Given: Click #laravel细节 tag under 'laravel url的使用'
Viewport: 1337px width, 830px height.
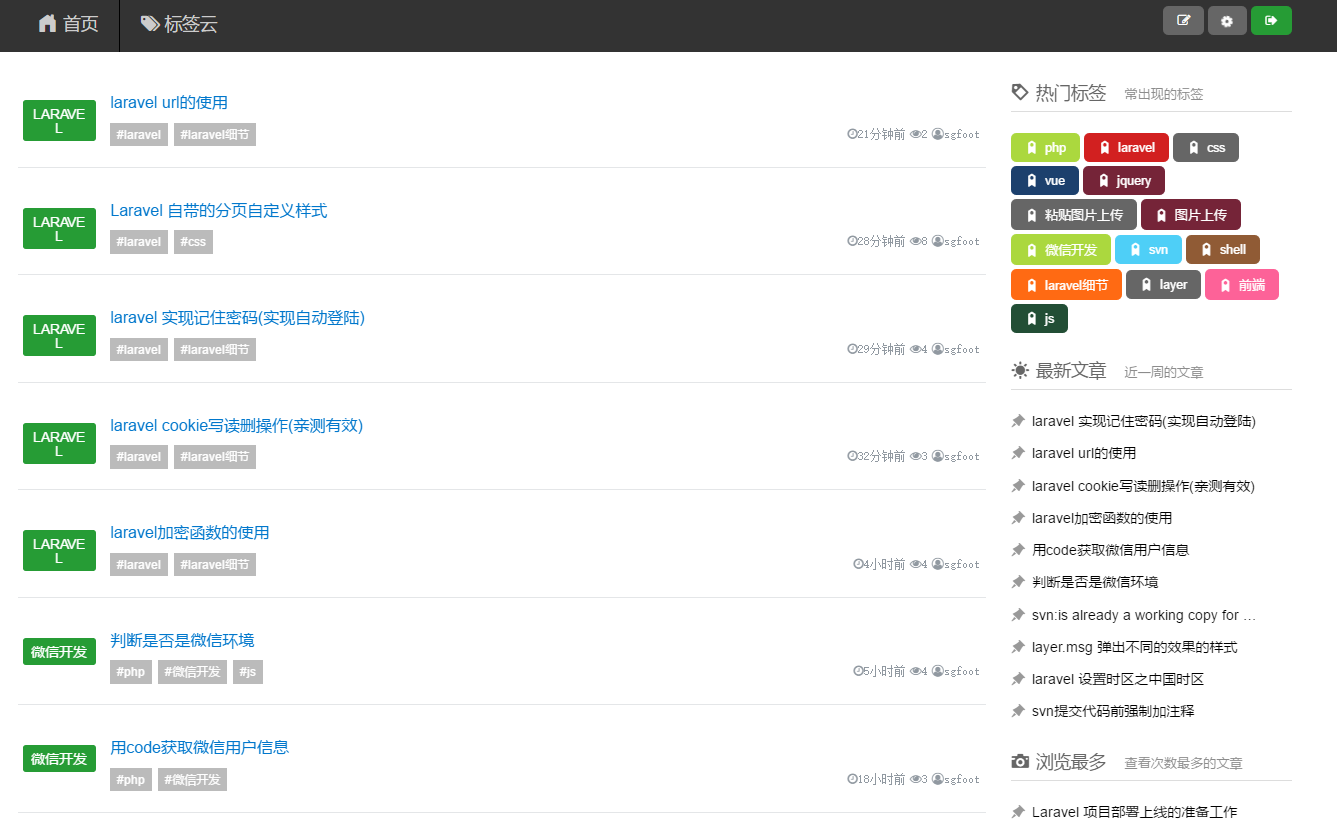Looking at the screenshot, I should (215, 134).
